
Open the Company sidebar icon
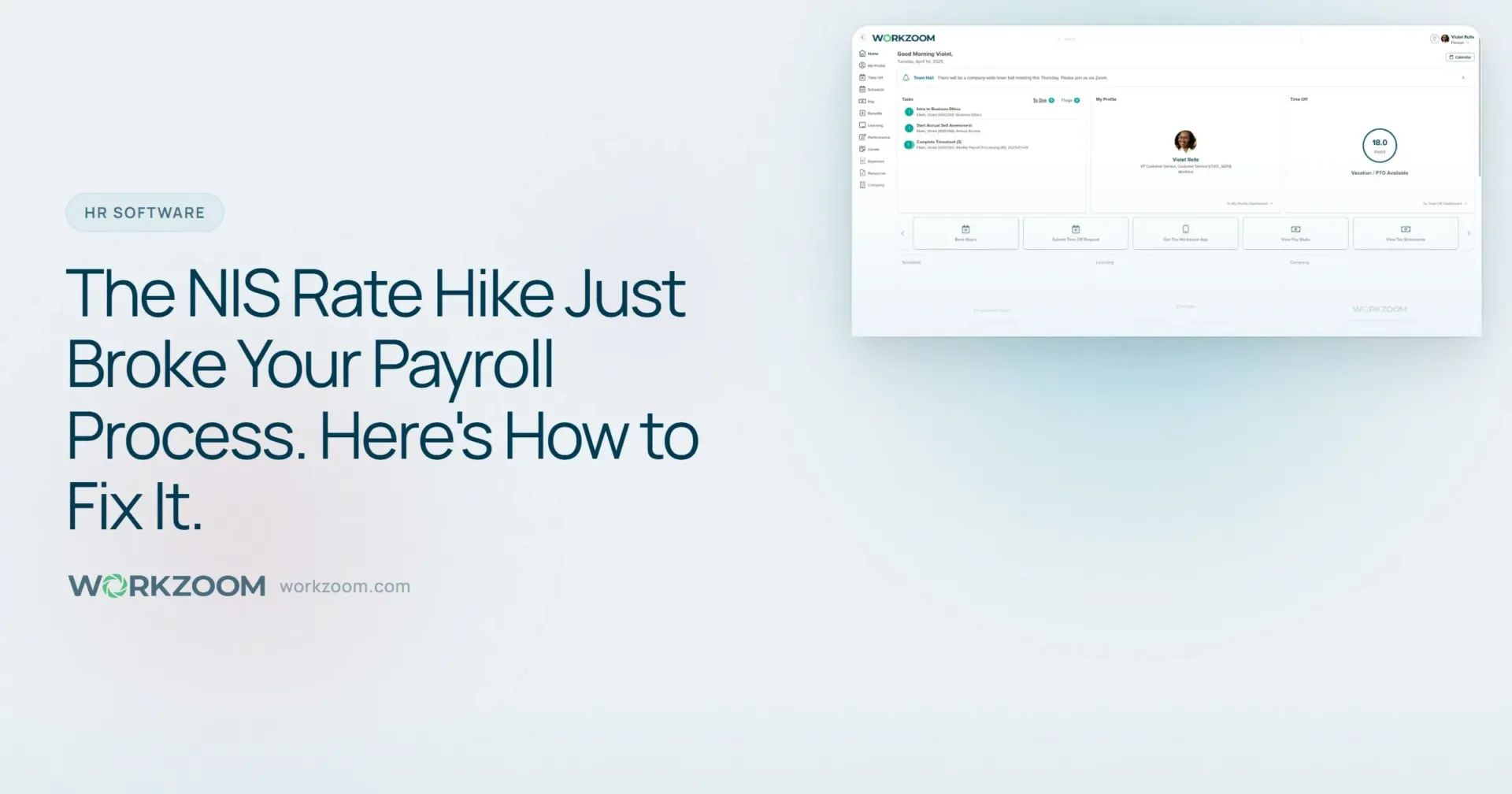pos(862,184)
